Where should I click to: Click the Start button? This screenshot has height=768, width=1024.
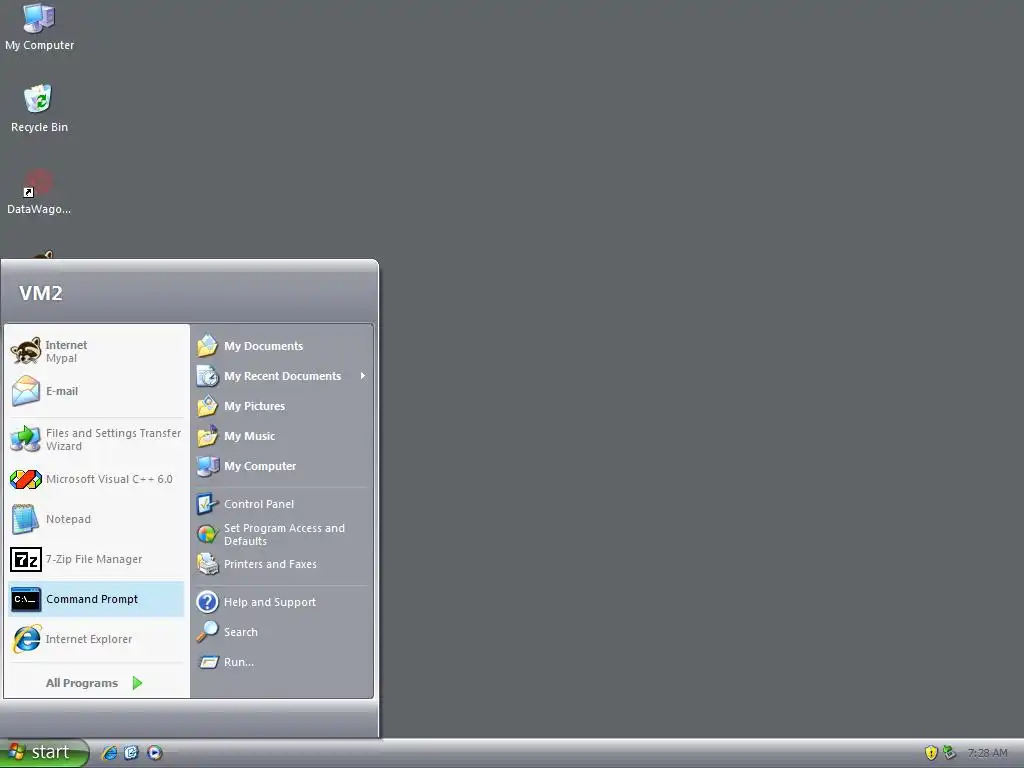(44, 753)
